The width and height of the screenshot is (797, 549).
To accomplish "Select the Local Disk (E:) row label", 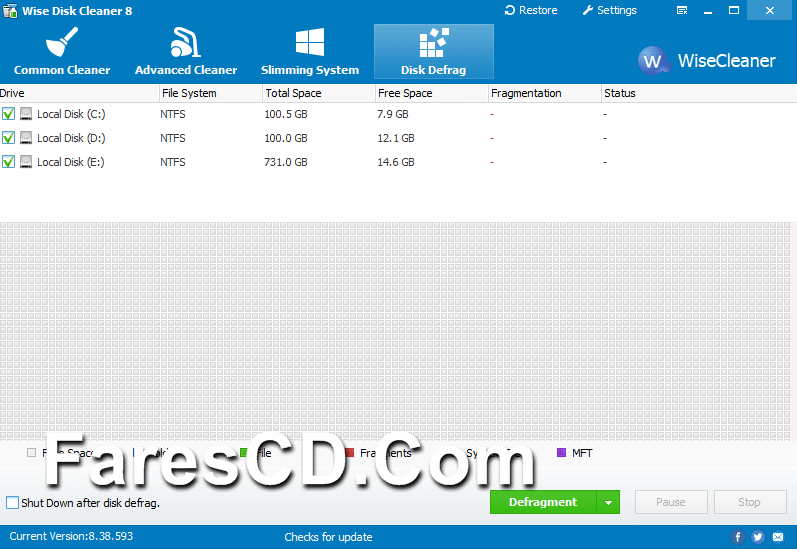I will pos(71,162).
